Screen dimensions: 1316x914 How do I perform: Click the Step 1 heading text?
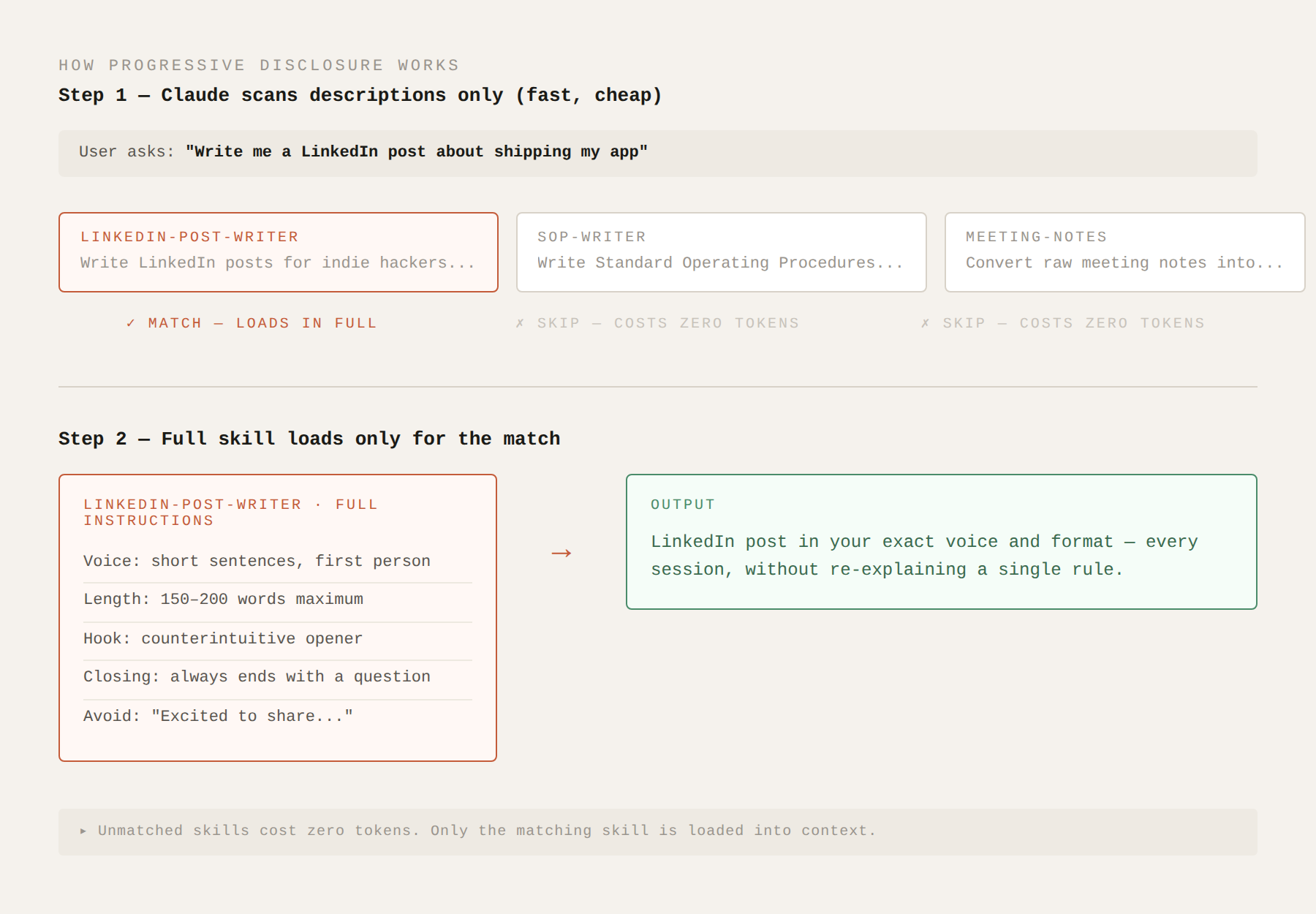[360, 95]
